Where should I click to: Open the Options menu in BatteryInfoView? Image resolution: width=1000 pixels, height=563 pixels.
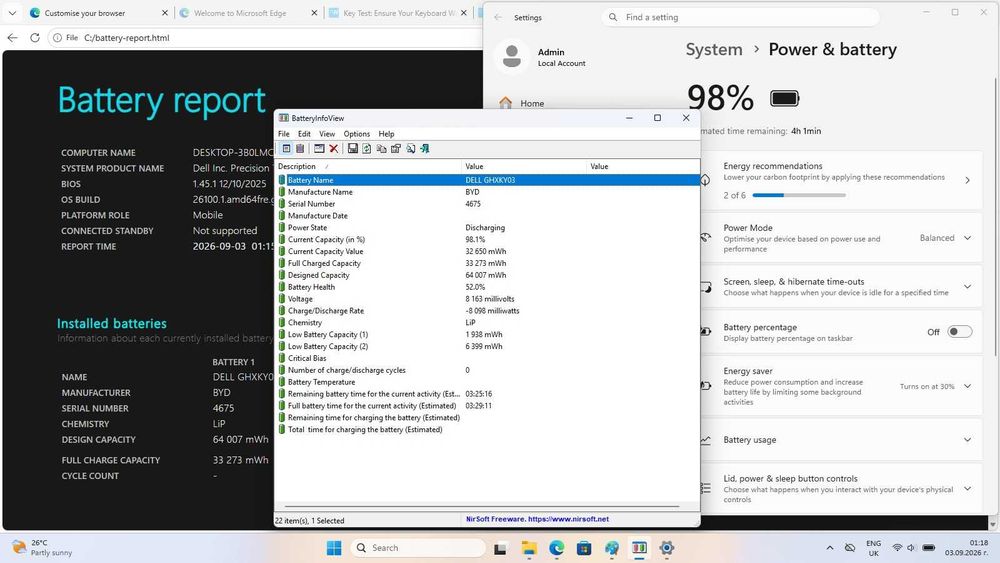[357, 134]
